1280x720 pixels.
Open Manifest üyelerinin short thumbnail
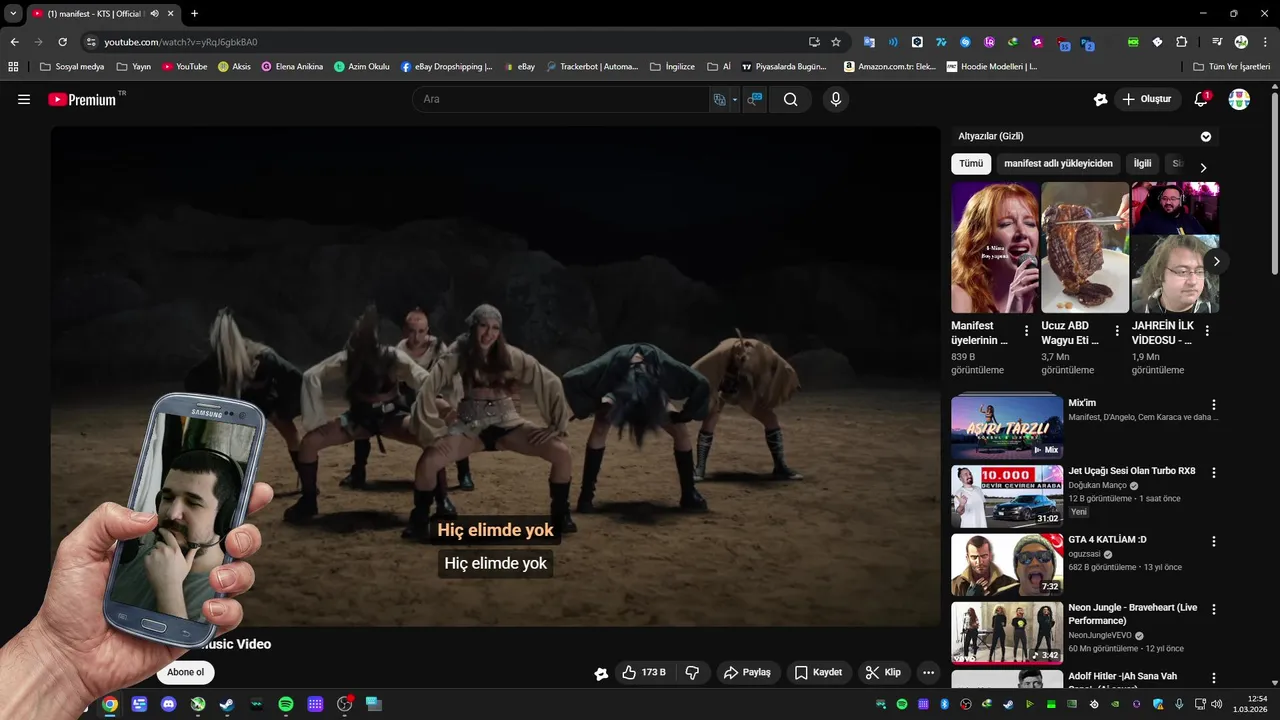(995, 247)
